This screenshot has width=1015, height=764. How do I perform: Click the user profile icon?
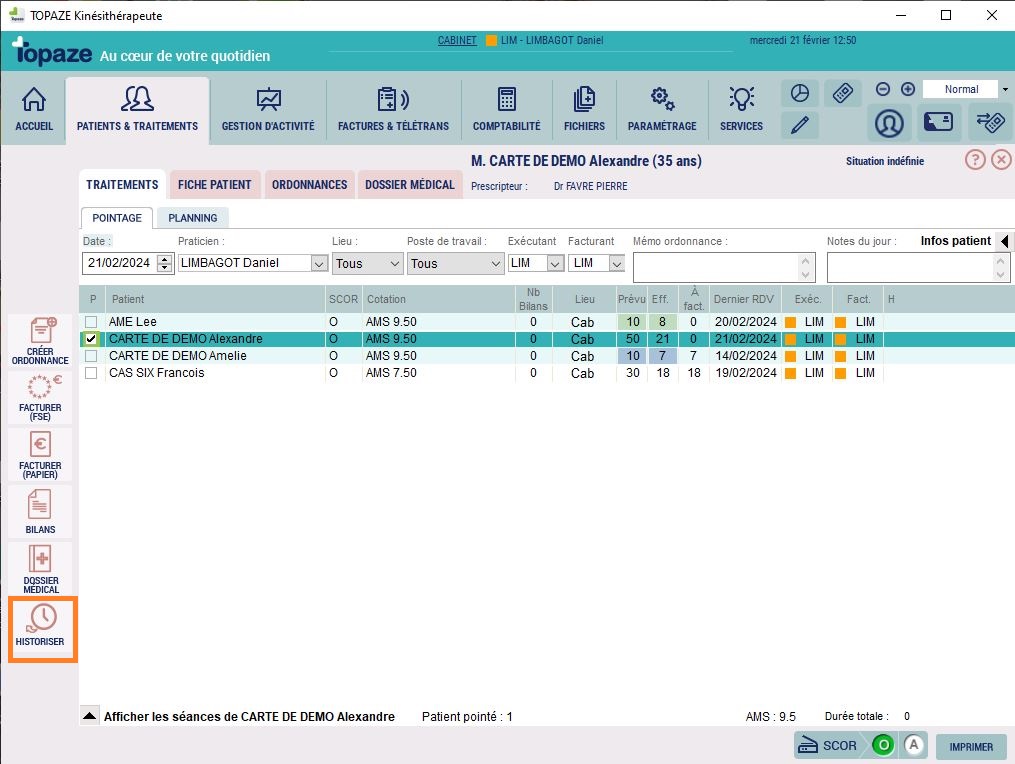click(x=889, y=123)
